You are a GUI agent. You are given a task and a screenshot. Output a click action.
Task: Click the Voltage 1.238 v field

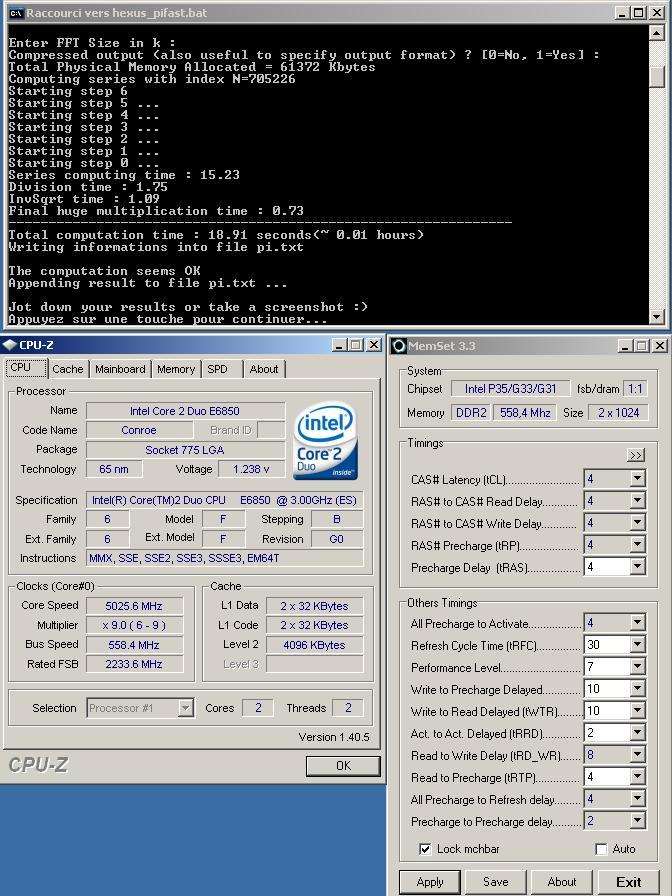[251, 469]
